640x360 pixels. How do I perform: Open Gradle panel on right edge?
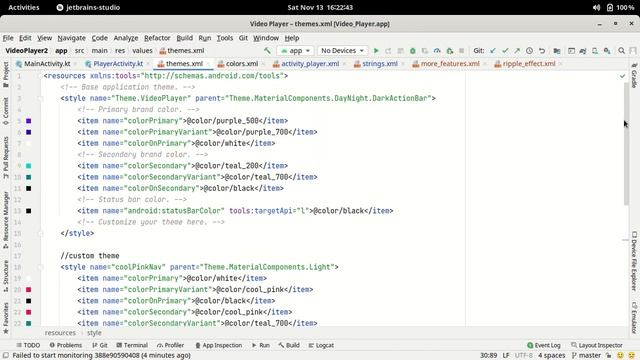[x=634, y=76]
